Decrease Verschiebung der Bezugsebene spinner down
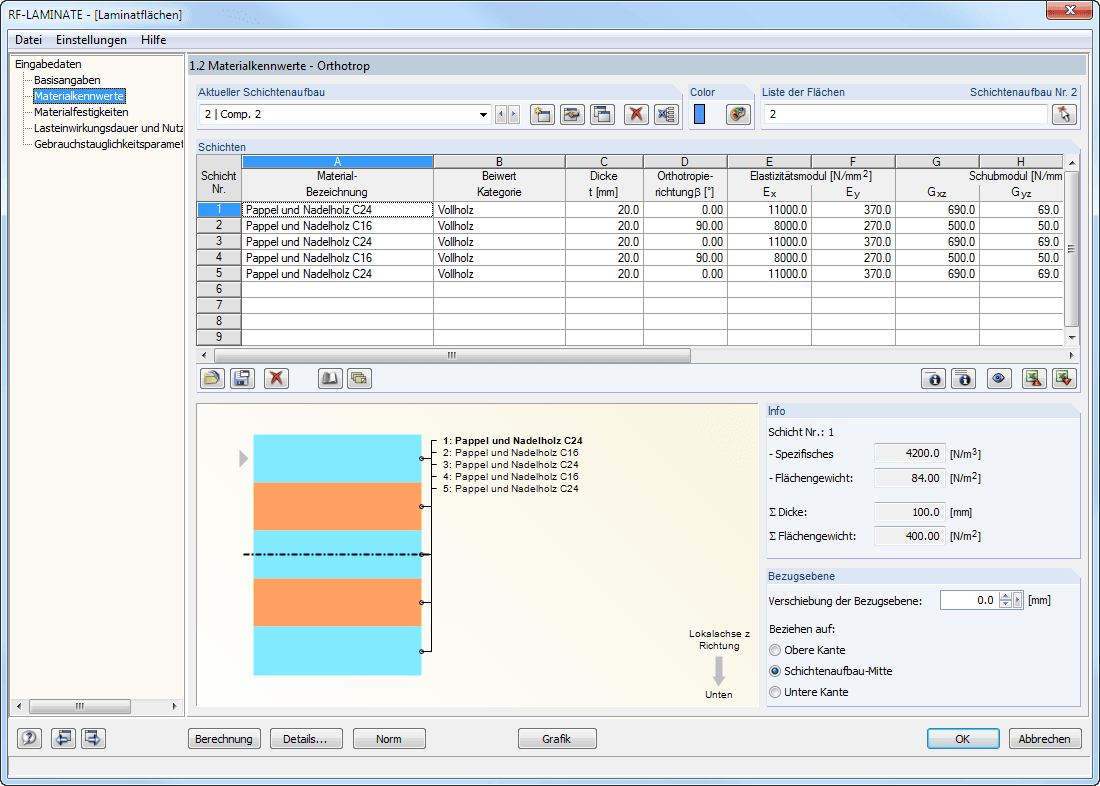Screen dimensions: 1100x786 [1005, 604]
